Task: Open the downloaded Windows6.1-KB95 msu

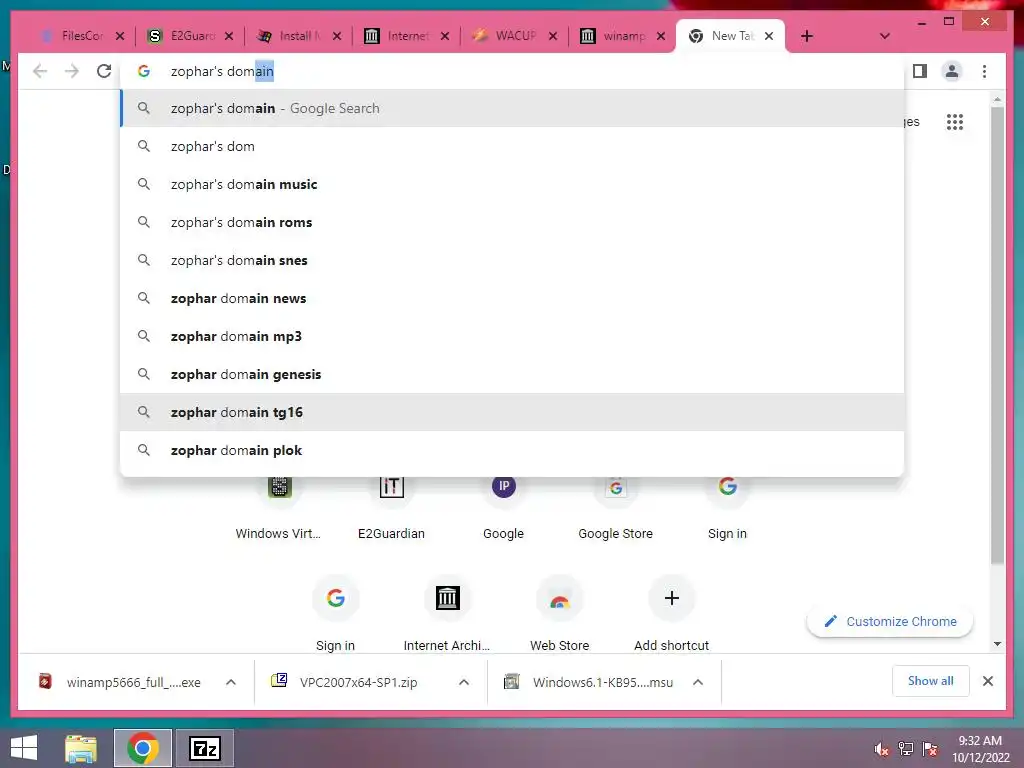Action: pos(590,682)
